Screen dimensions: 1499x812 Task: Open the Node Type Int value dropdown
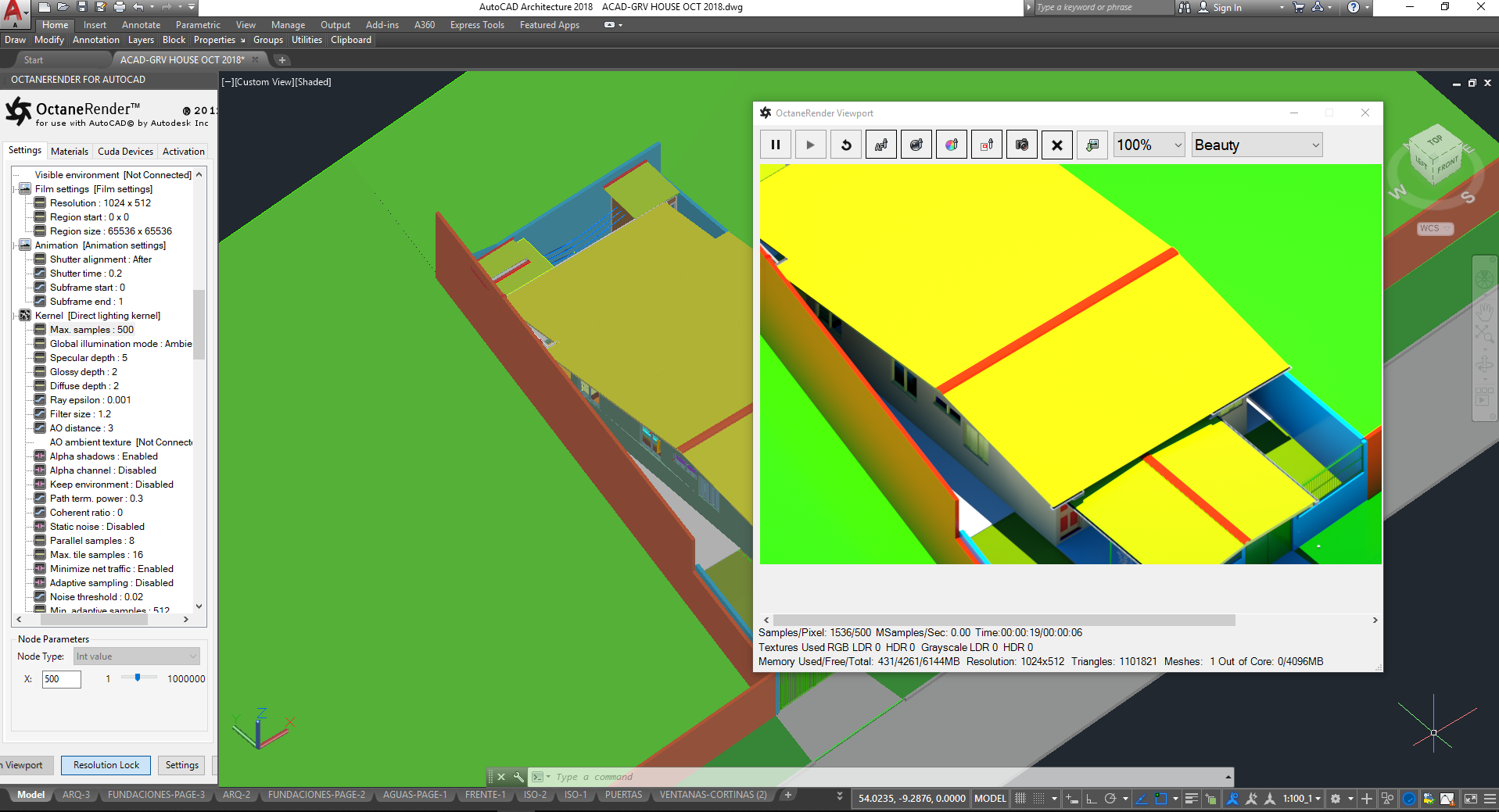pyautogui.click(x=137, y=656)
